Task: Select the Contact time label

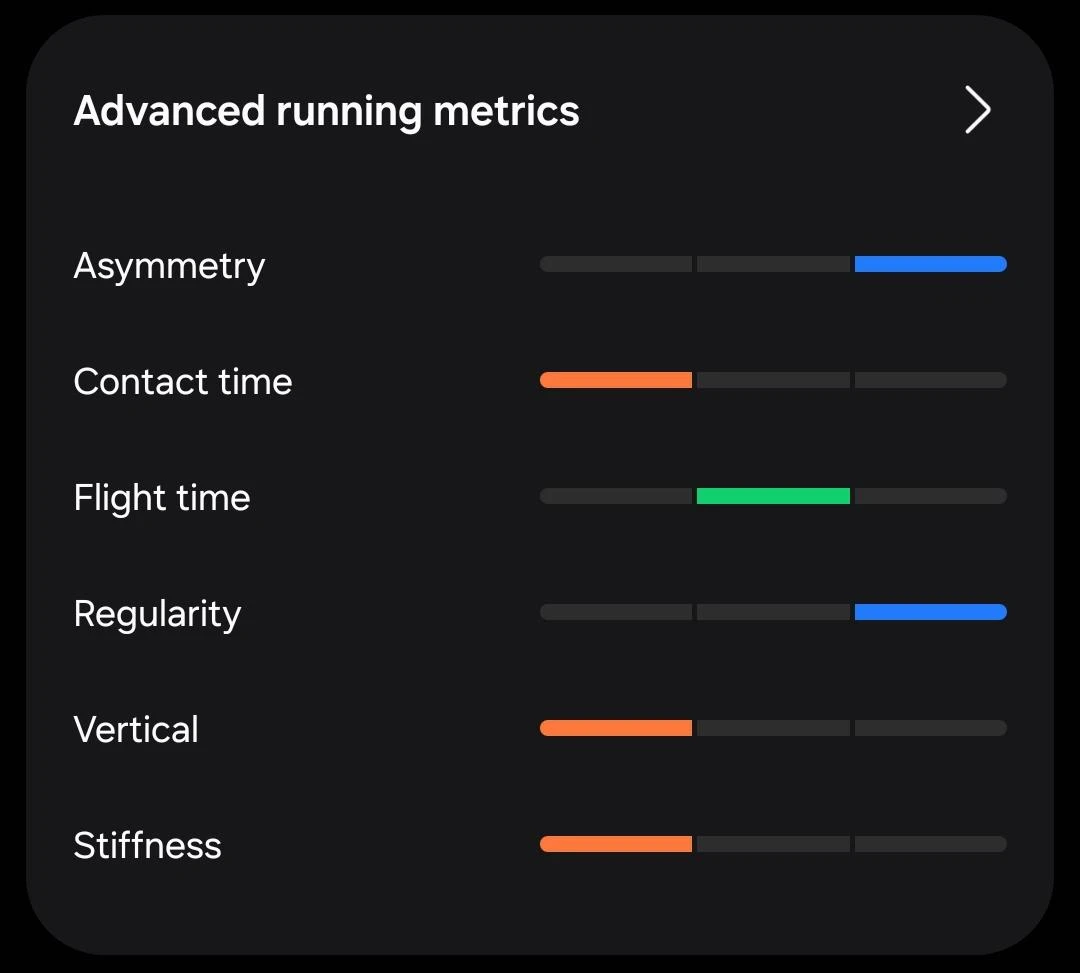Action: tap(183, 381)
